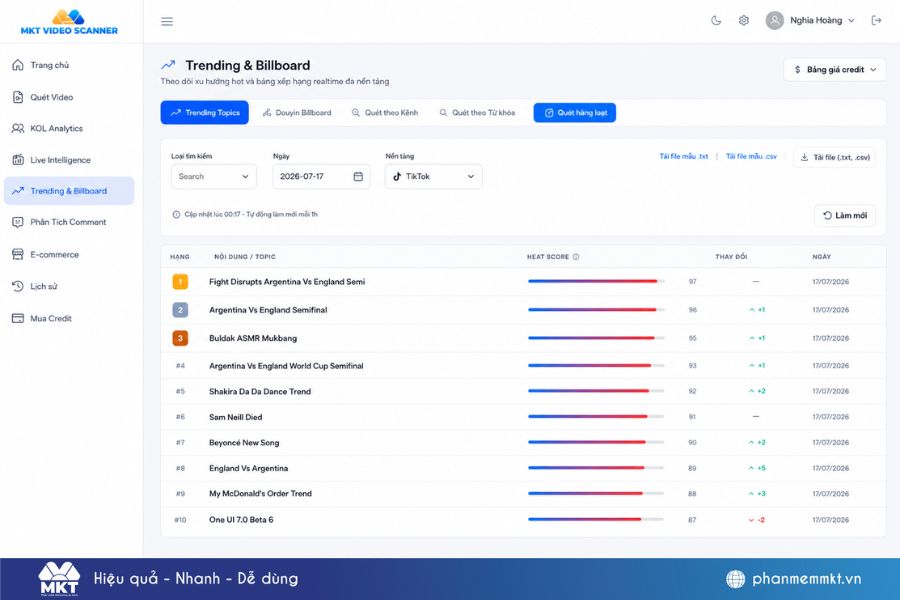The height and width of the screenshot is (600, 900).
Task: Select the Shakira Da Da Dance Trend row
Action: [x=523, y=392]
